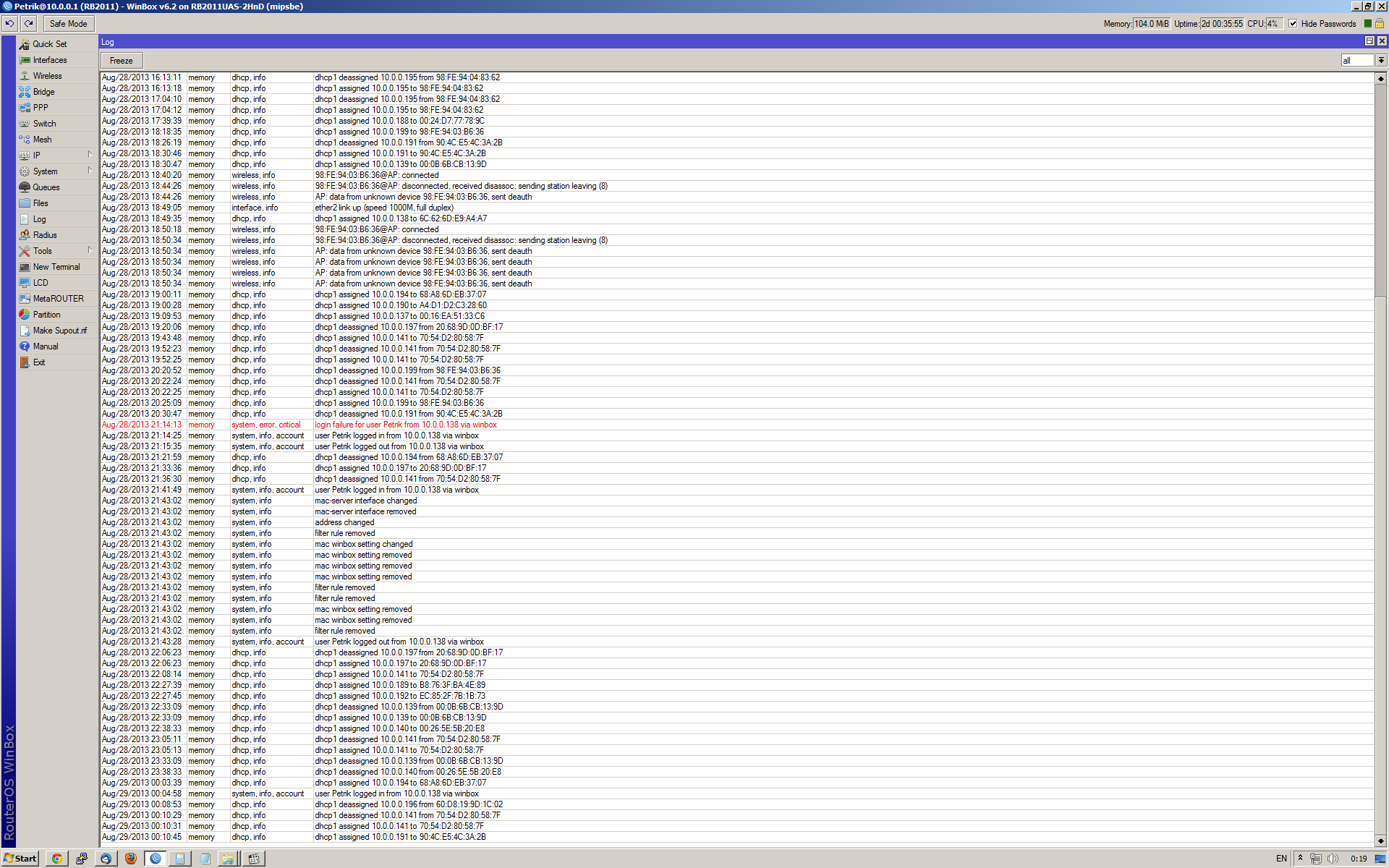The width and height of the screenshot is (1389, 868).
Task: Click the Windows Start button
Action: 20,859
